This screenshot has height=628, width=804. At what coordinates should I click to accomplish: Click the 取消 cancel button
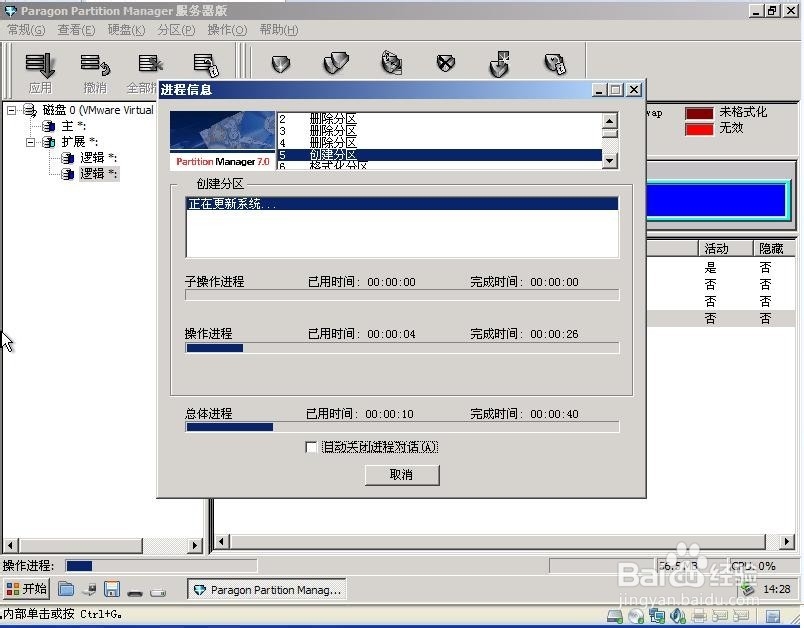tap(402, 475)
